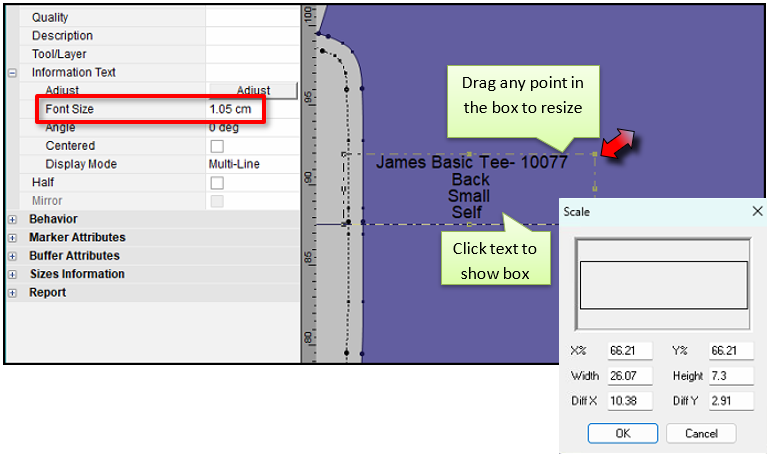This screenshot has width=767, height=454.
Task: Click Cancel in the Scale dialog
Action: (x=700, y=433)
